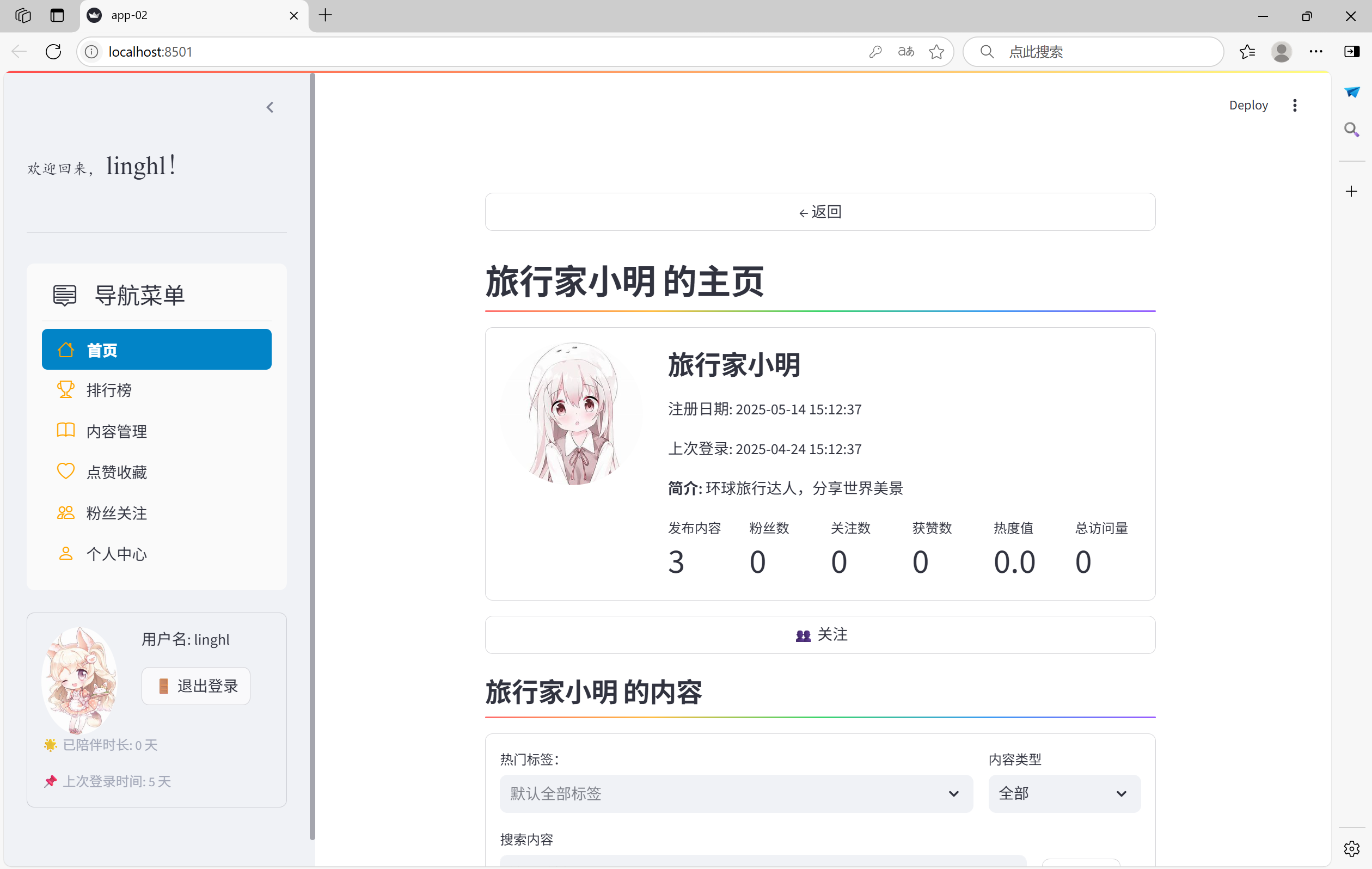Open Edge sidebar search icon
Viewport: 1372px width, 869px height.
(x=1351, y=130)
